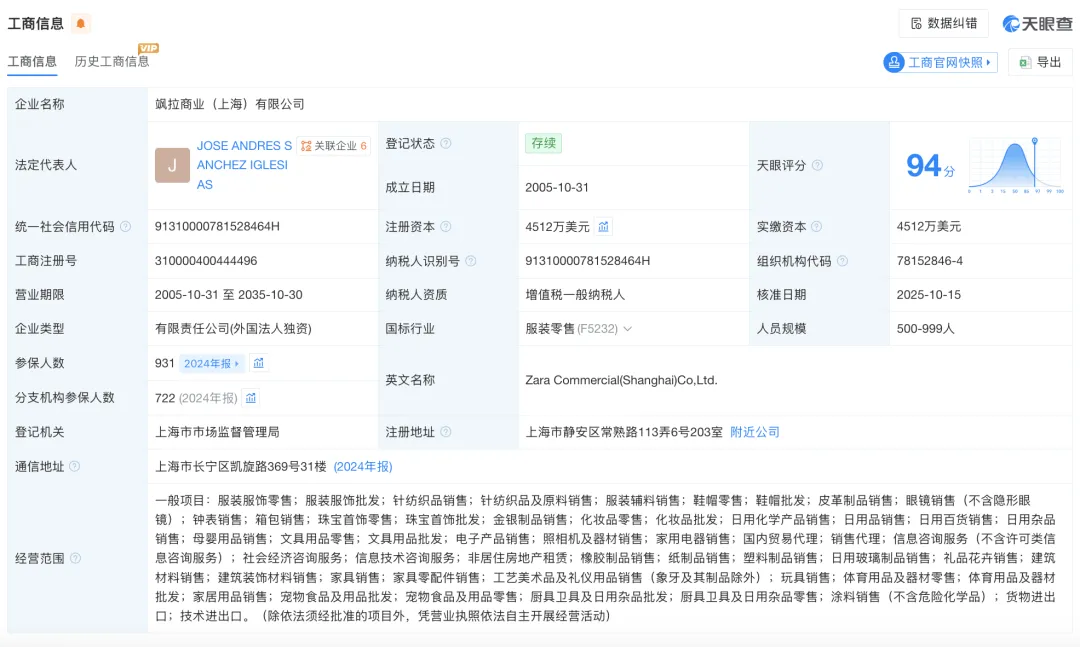
Task: Click organization code 78152846-4
Action: pyautogui.click(x=929, y=260)
